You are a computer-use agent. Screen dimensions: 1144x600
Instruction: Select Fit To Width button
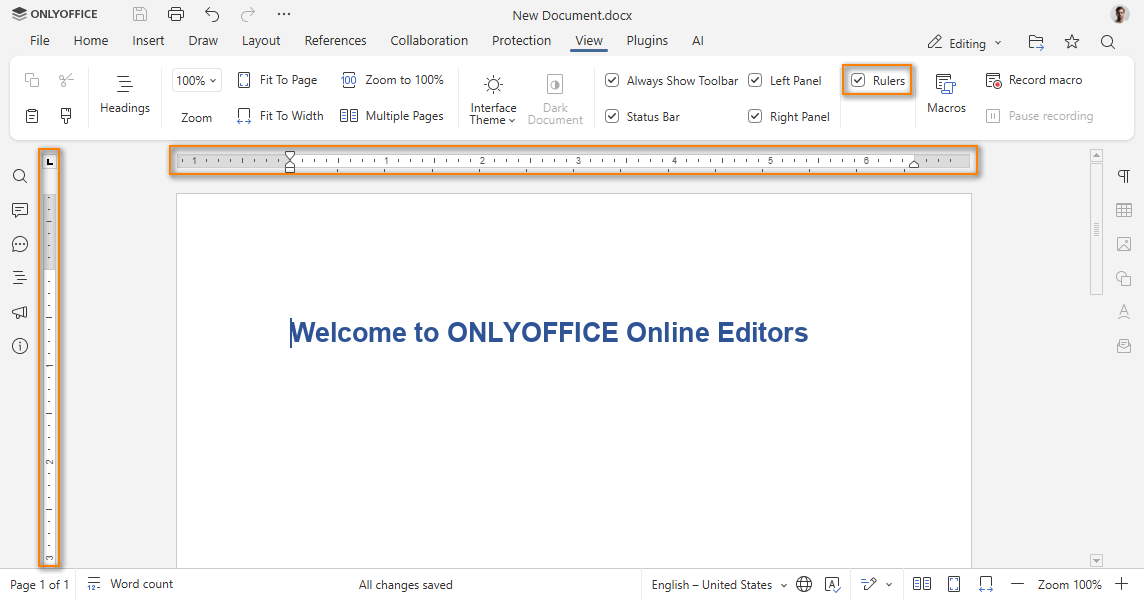click(x=280, y=116)
